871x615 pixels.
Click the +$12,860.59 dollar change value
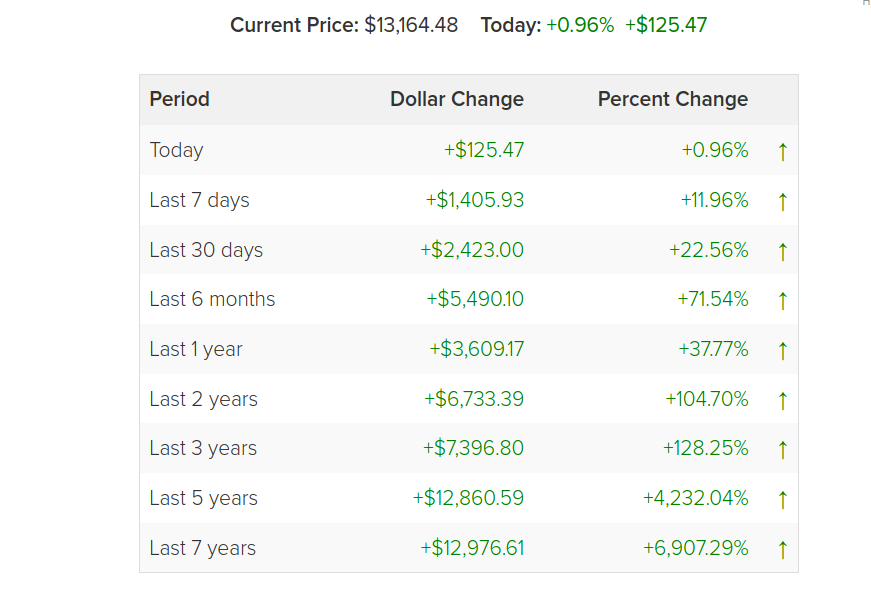point(468,498)
